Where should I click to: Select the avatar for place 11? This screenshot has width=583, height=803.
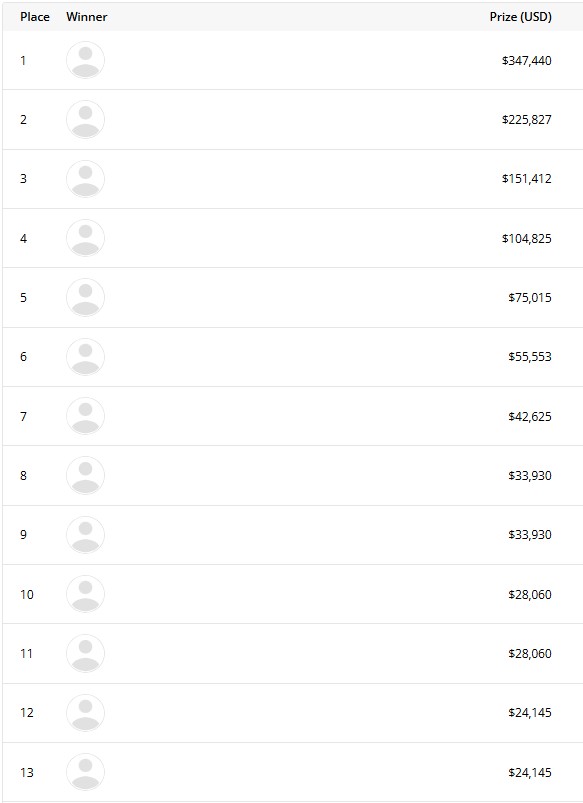pos(86,653)
